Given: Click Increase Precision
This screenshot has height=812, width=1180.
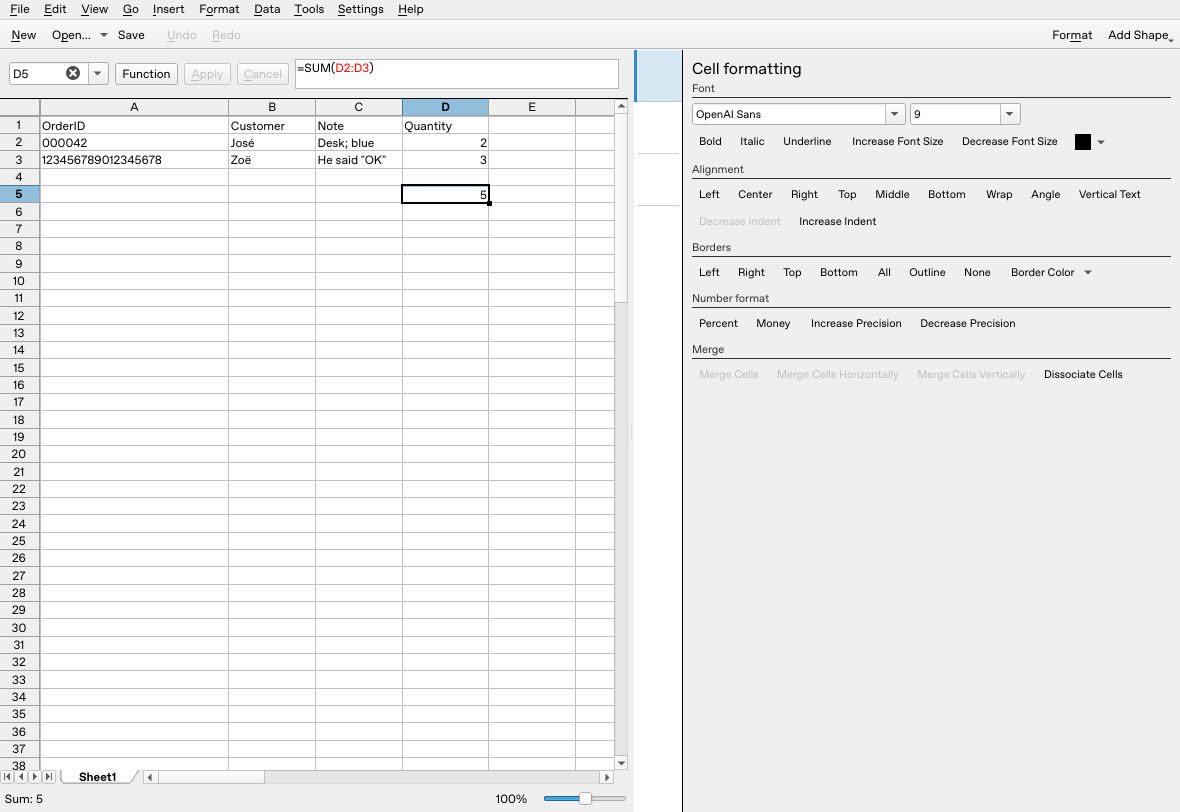Looking at the screenshot, I should [856, 324].
